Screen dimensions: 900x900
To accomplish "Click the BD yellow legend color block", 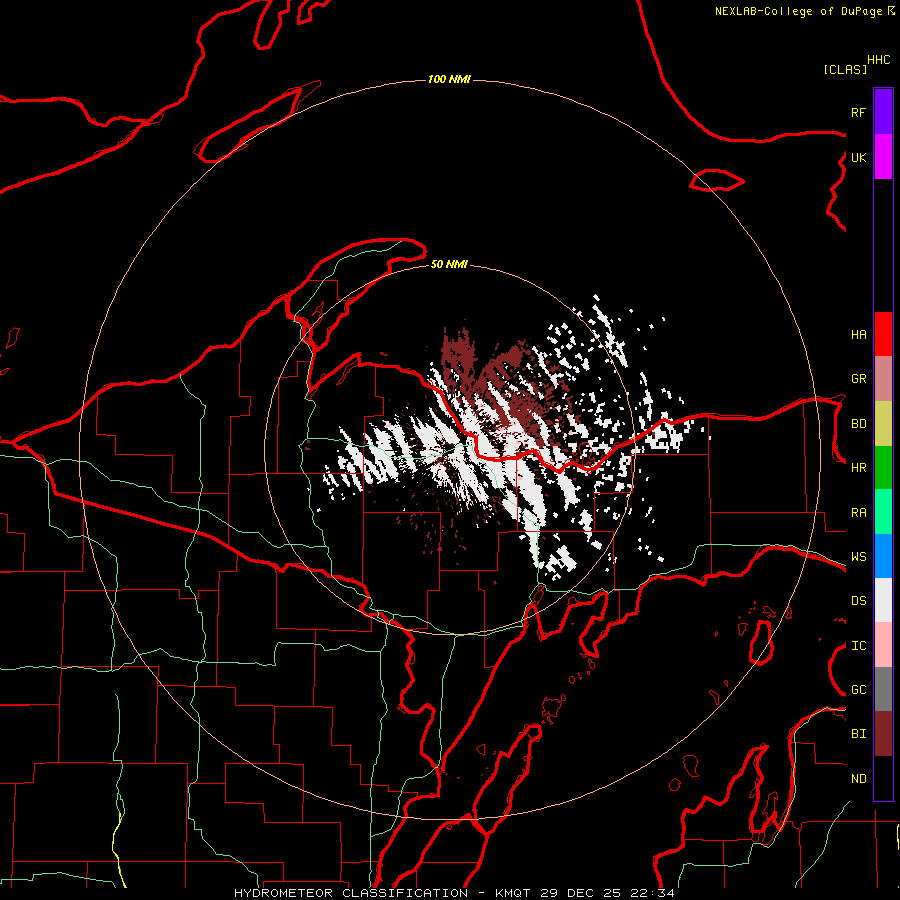I will tap(883, 424).
